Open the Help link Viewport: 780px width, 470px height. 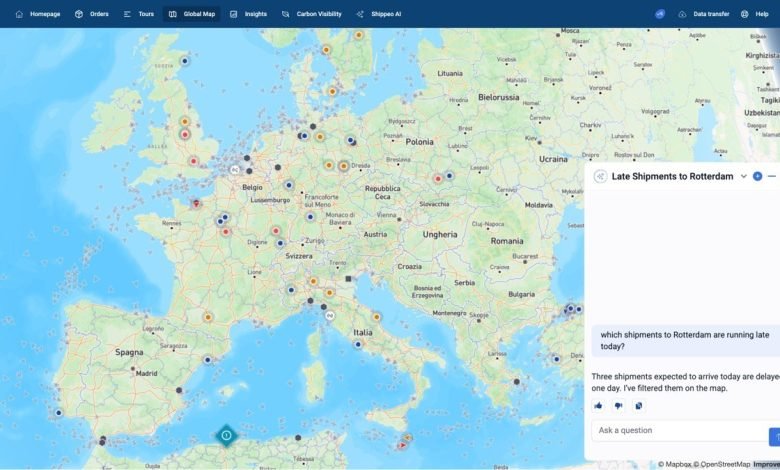[x=755, y=14]
